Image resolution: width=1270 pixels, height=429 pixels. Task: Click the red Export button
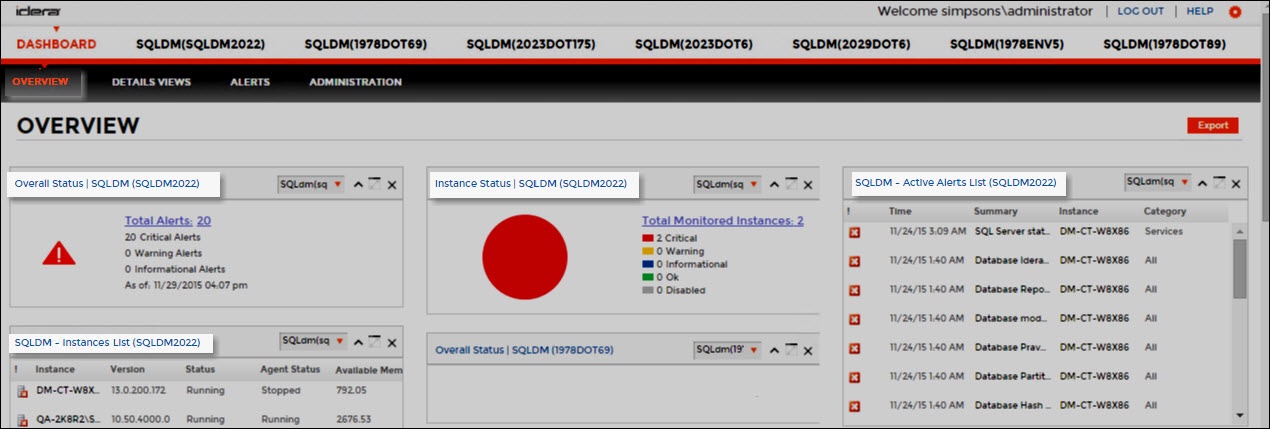pos(1213,125)
